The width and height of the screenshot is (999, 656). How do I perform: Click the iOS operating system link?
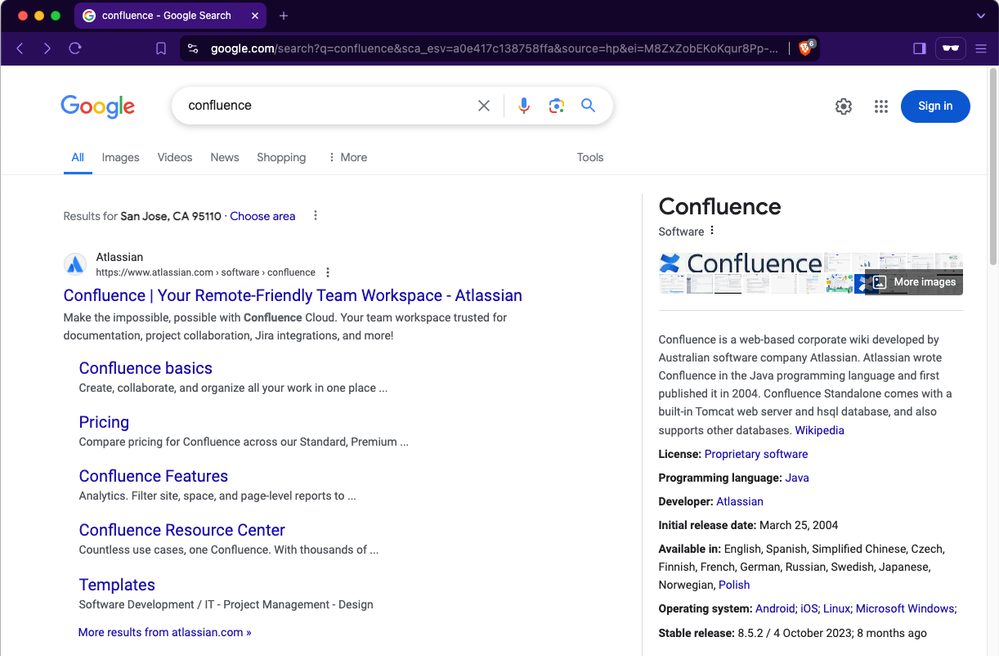coord(809,608)
